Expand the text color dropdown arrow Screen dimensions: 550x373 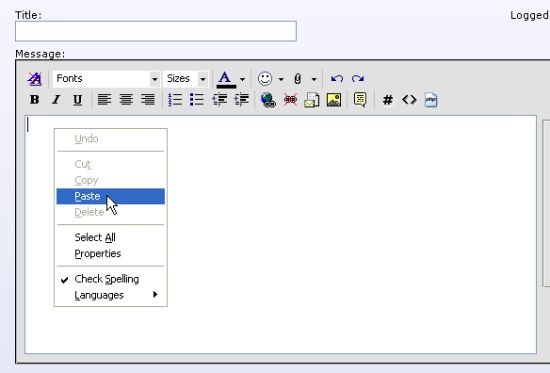242,79
